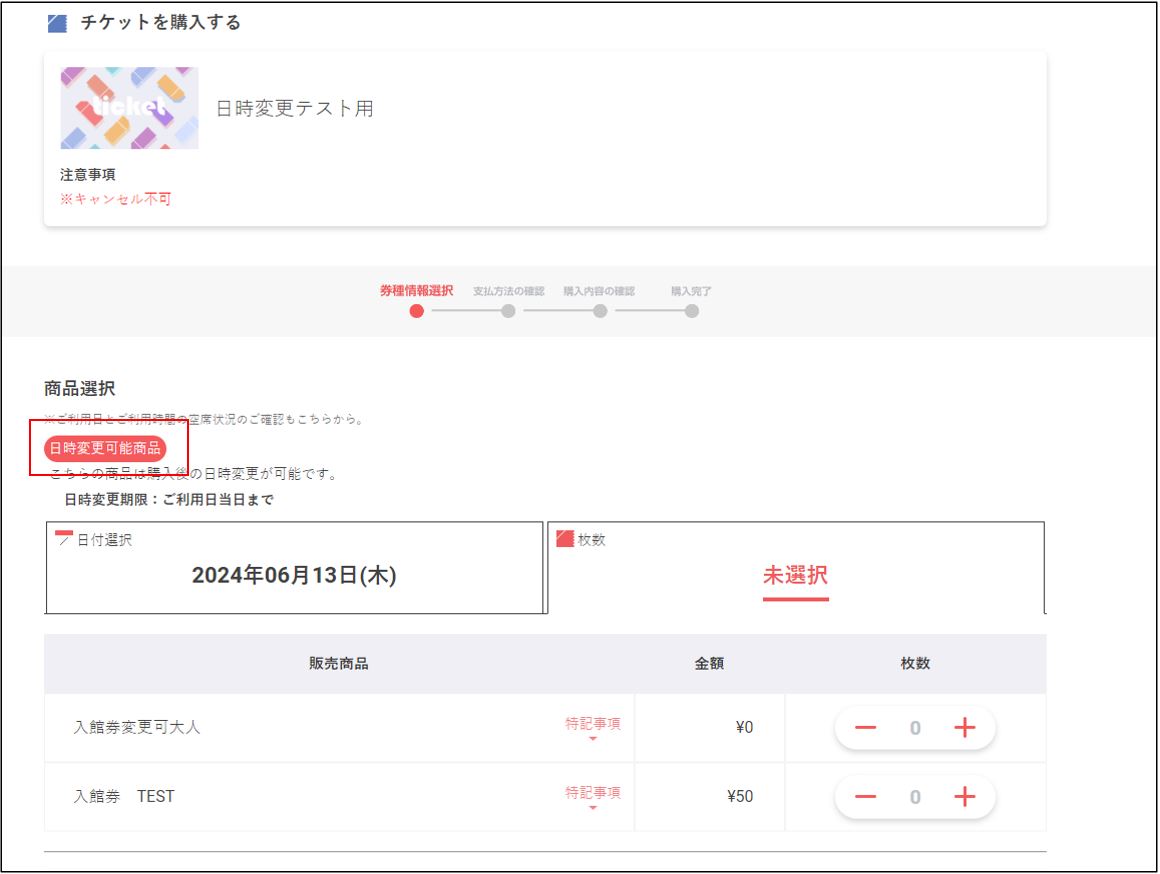Viewport: 1160px width, 874px height.
Task: Click the 購入完了 step marker
Action: point(691,310)
